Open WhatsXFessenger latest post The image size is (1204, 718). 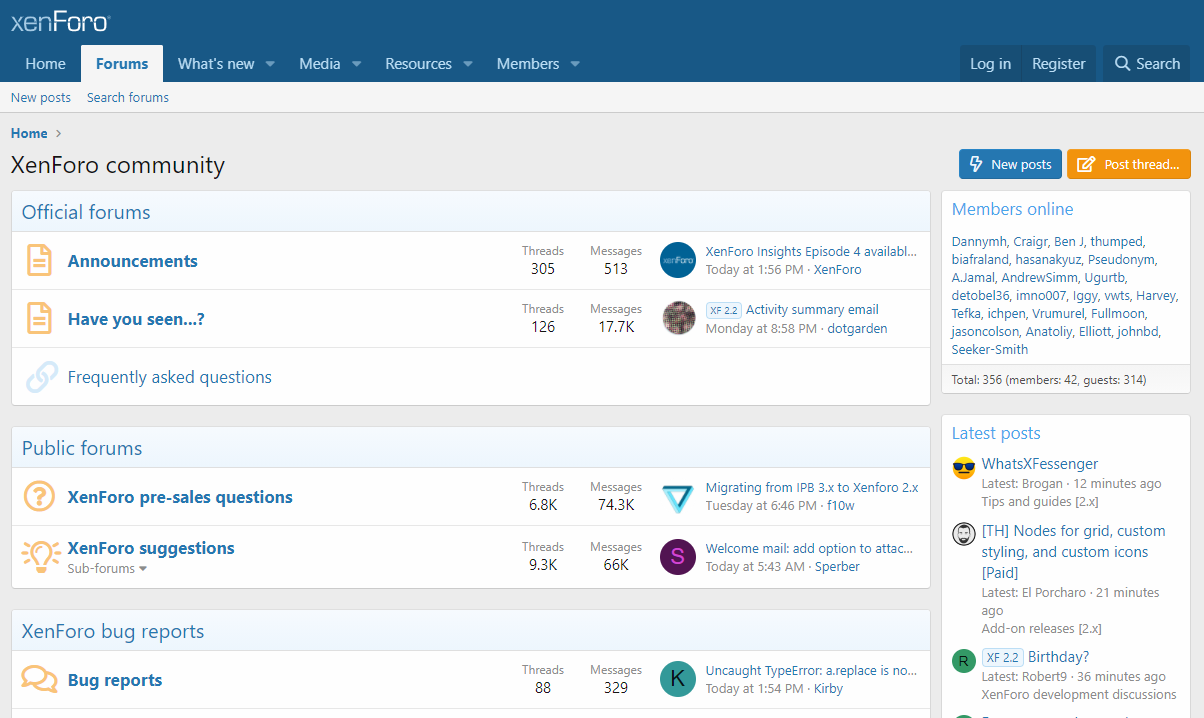click(x=1040, y=464)
